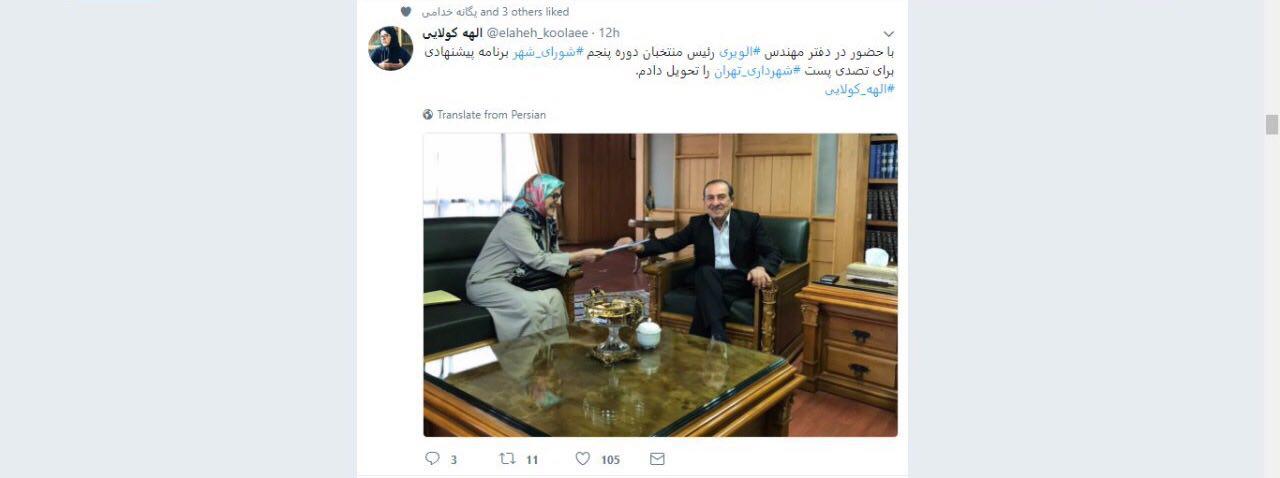The height and width of the screenshot is (478, 1280).
Task: Open the tweet's 12h timestamp
Action: point(609,33)
